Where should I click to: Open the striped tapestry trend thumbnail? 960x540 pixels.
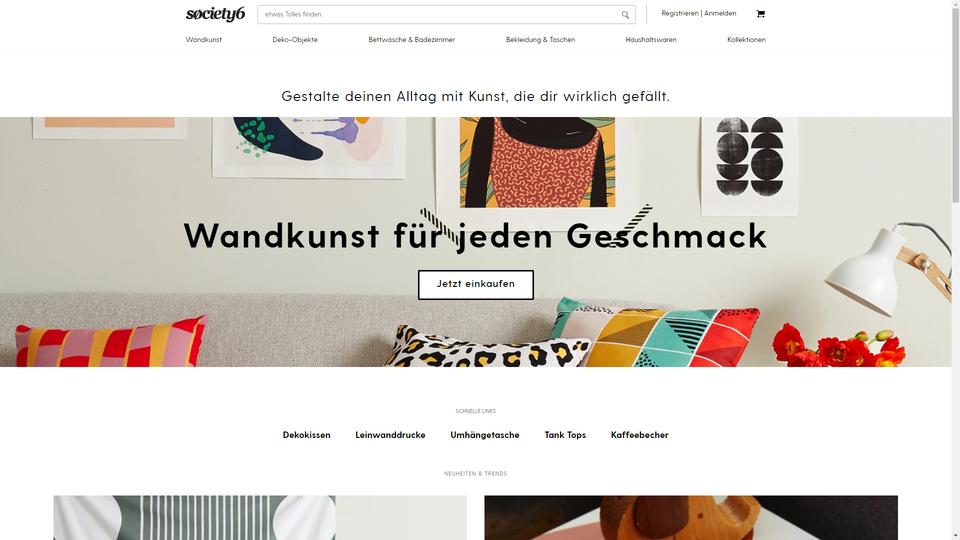260,518
